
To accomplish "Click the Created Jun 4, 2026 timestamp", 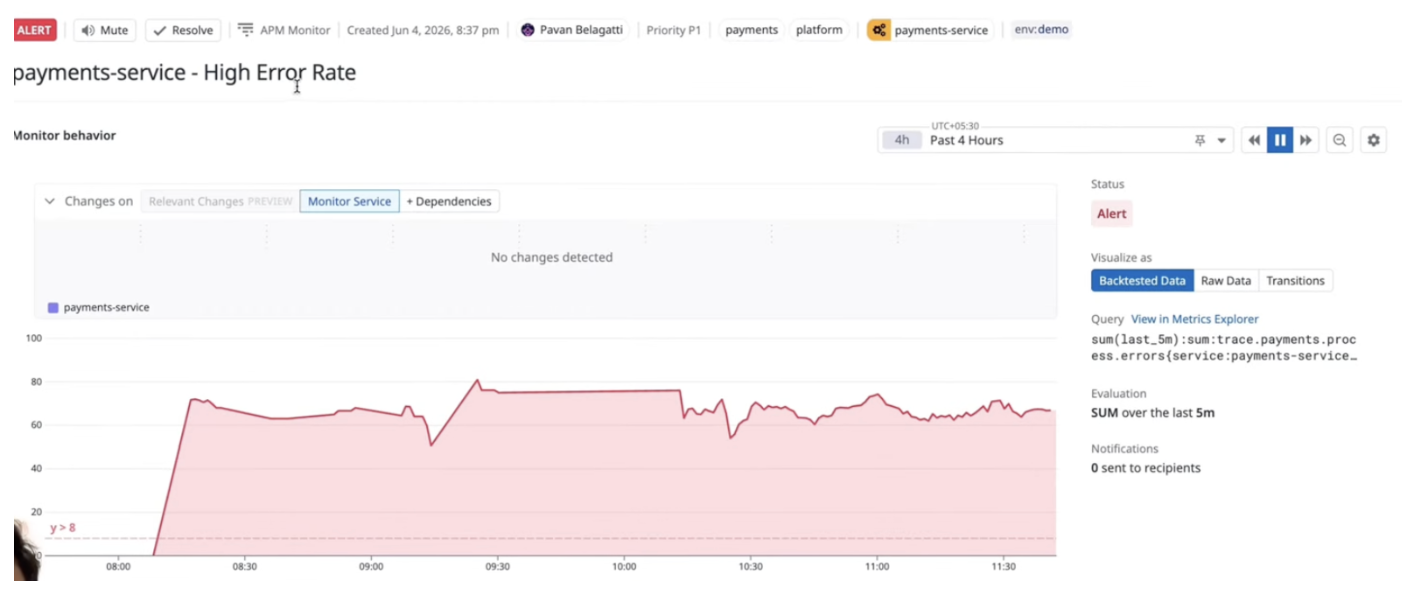I will (x=422, y=30).
